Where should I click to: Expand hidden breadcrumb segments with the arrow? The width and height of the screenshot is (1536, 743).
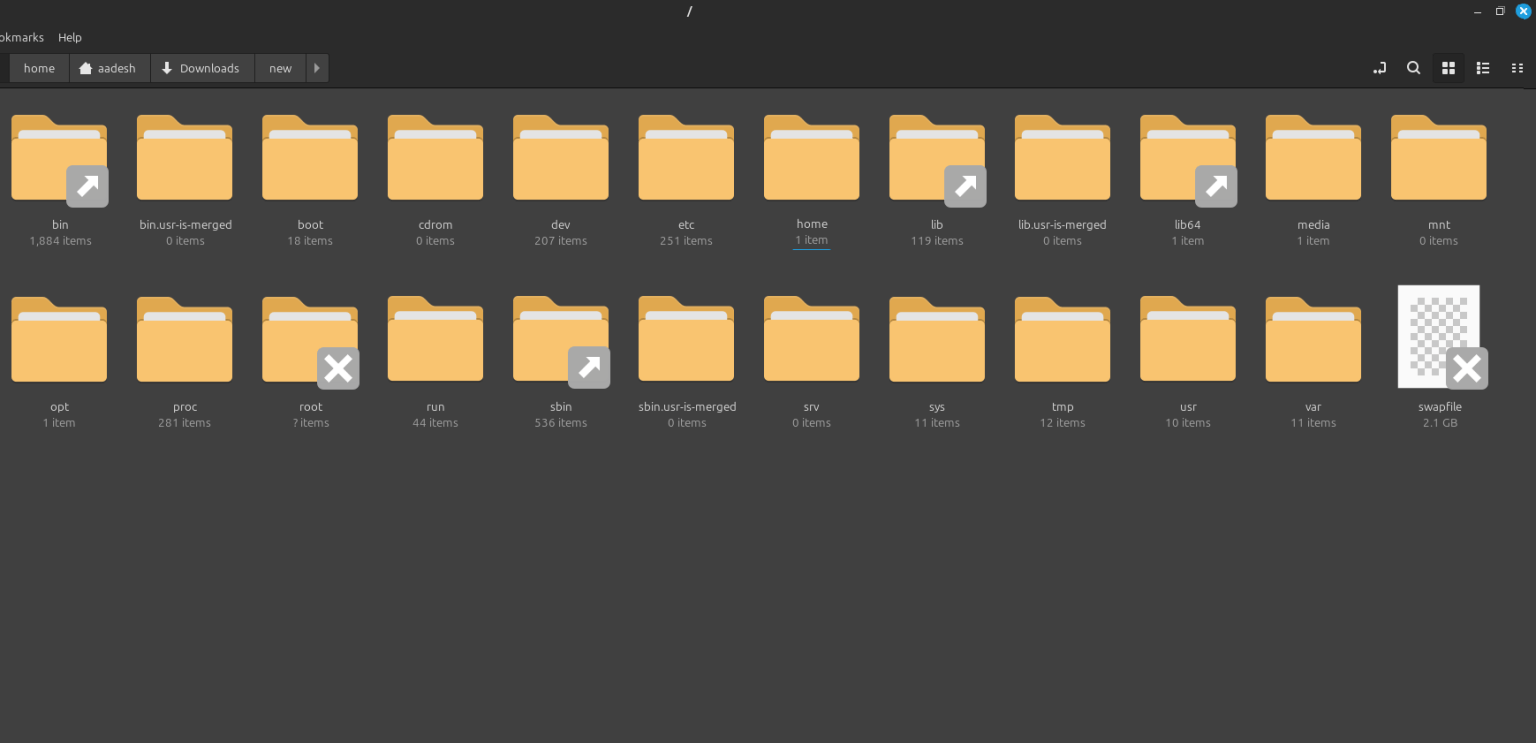pyautogui.click(x=316, y=68)
